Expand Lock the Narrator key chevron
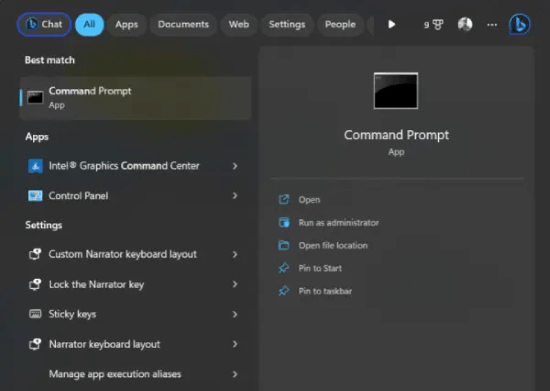The width and height of the screenshot is (550, 391). (235, 284)
